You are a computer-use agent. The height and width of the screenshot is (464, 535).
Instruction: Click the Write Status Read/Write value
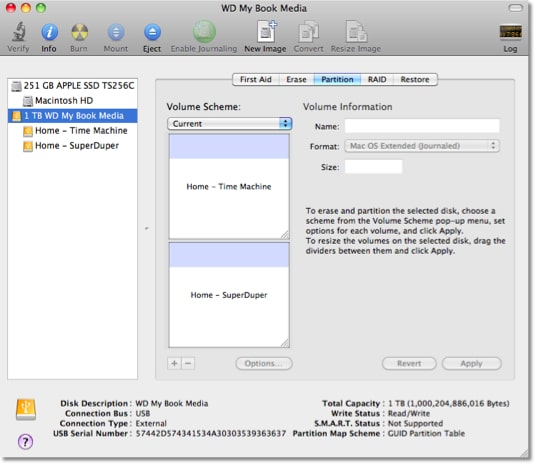point(409,414)
